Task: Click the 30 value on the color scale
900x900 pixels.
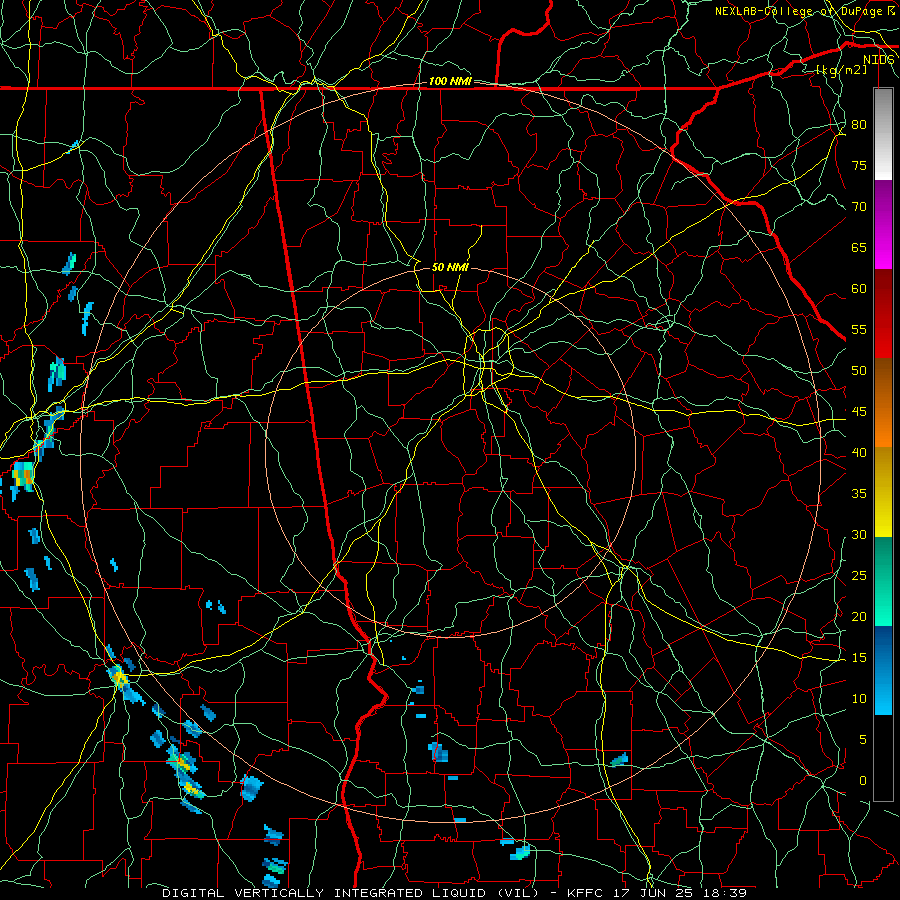Action: [859, 535]
